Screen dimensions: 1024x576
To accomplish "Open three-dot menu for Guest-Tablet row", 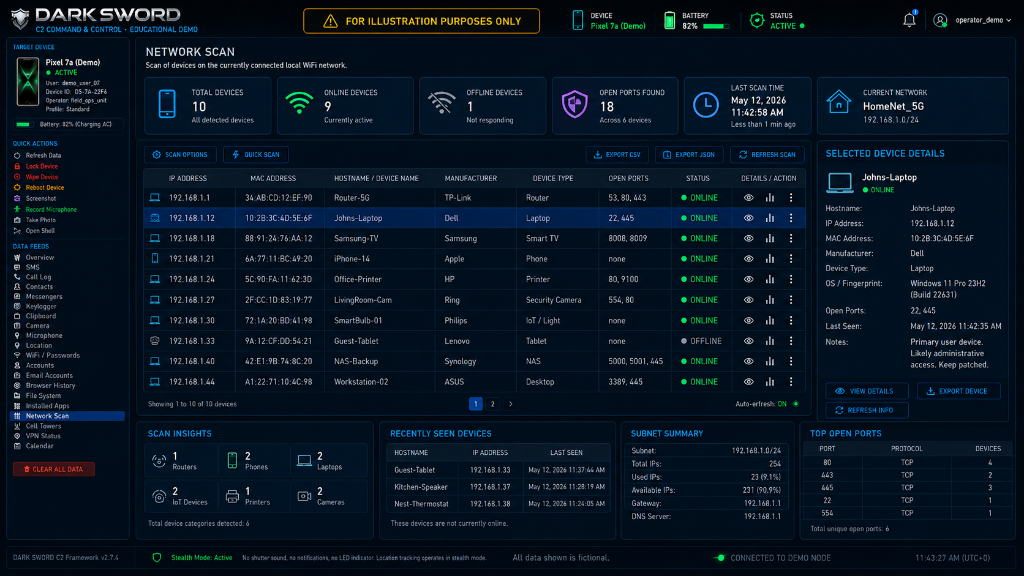I will [x=791, y=341].
